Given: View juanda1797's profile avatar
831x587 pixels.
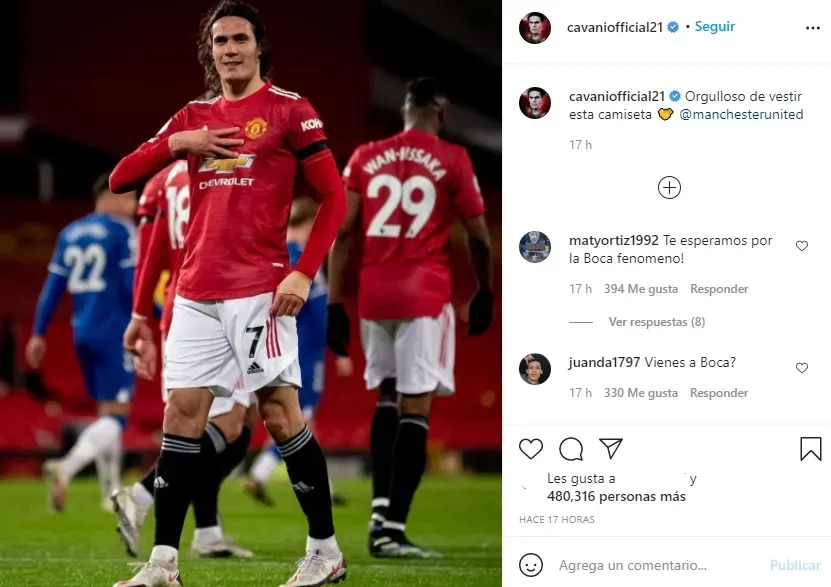Looking at the screenshot, I should tap(535, 369).
